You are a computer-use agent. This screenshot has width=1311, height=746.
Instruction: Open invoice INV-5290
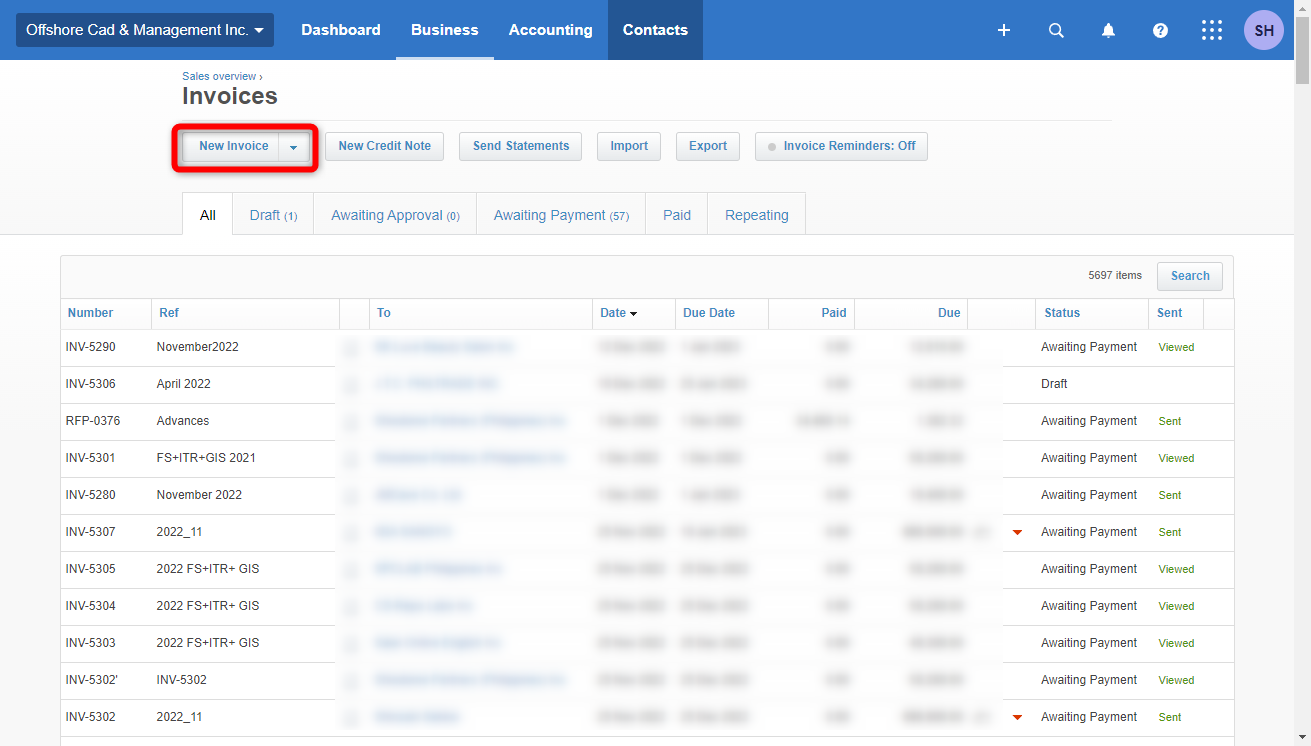click(x=90, y=347)
